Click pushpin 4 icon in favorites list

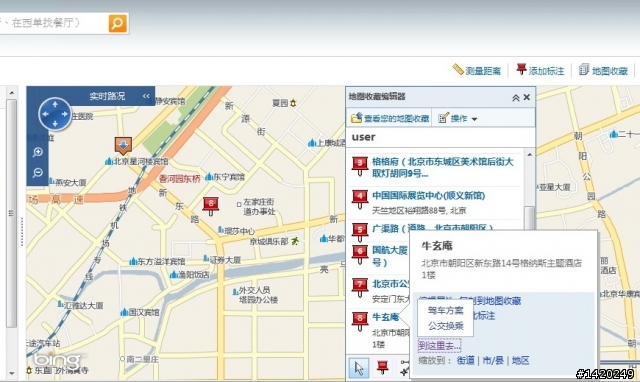click(360, 199)
